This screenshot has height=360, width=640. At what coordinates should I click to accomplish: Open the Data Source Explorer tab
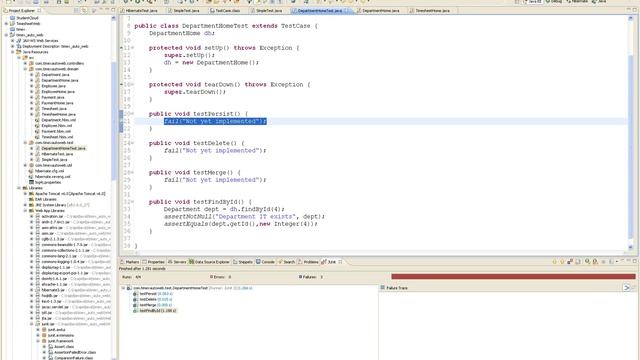click(209, 262)
